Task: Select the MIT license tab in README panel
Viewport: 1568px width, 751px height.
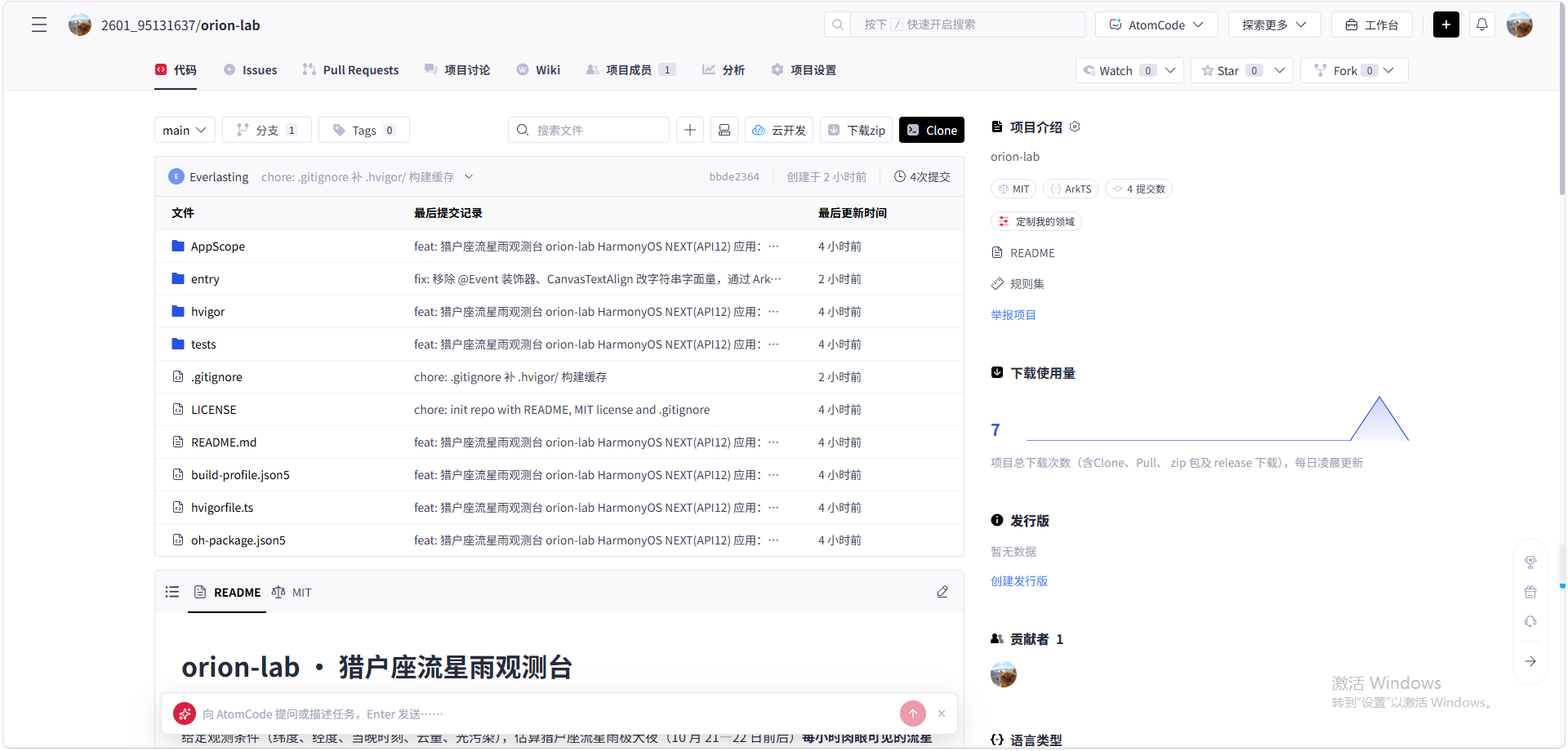Action: [x=292, y=592]
